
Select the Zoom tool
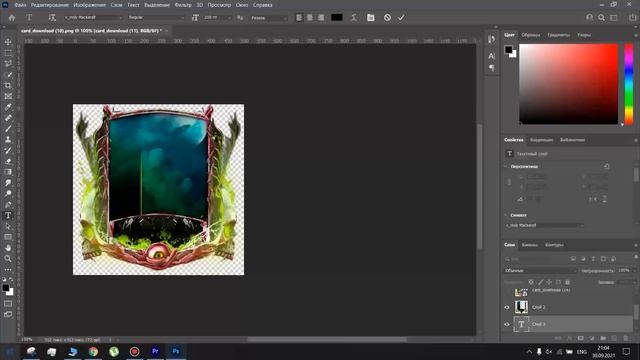point(8,258)
